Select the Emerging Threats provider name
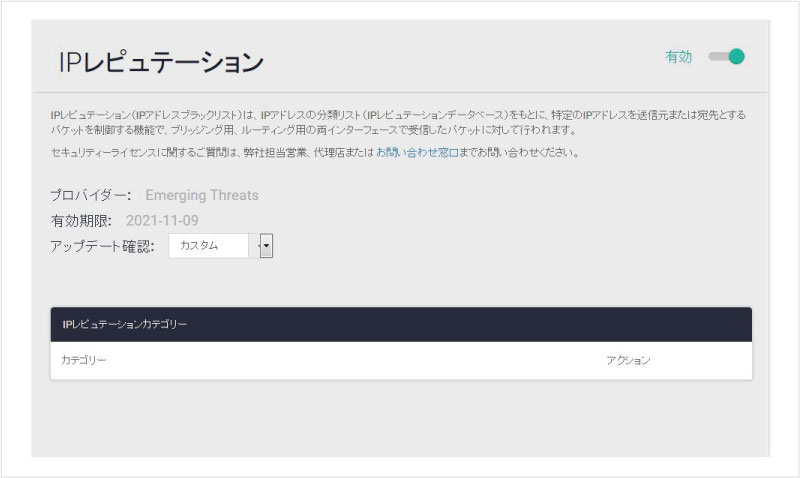Image resolution: width=800 pixels, height=478 pixels. click(x=202, y=195)
